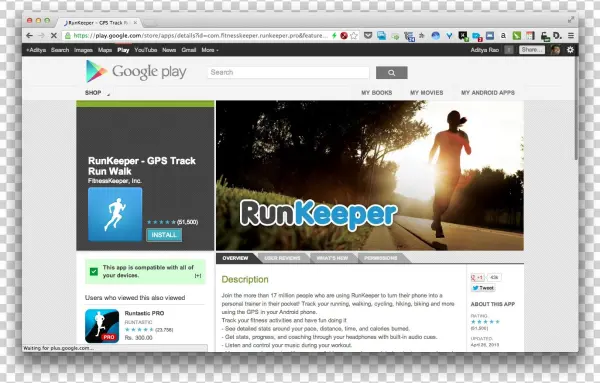Click the notifications counter next to Aditya Rao

pyautogui.click(x=509, y=50)
